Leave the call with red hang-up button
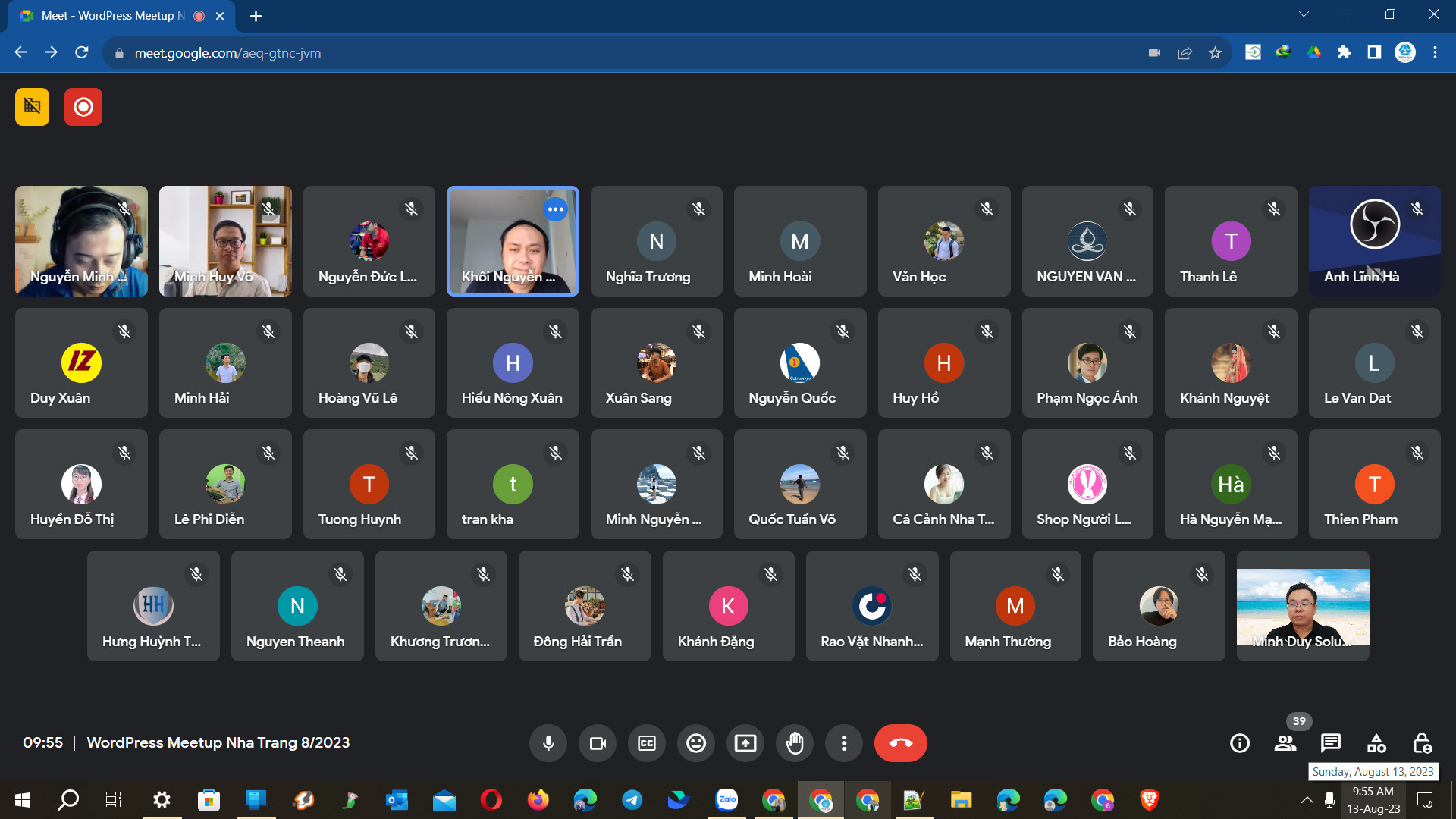Screen dimensions: 1456x819 [900, 743]
